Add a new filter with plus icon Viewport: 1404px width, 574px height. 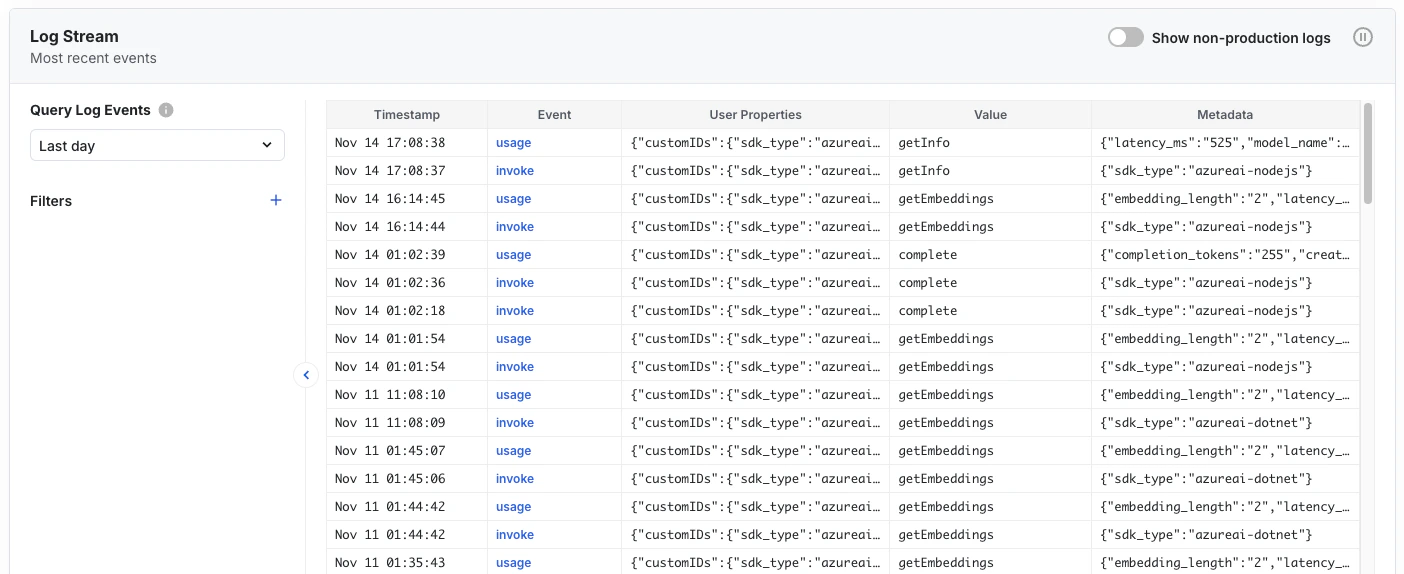(276, 200)
